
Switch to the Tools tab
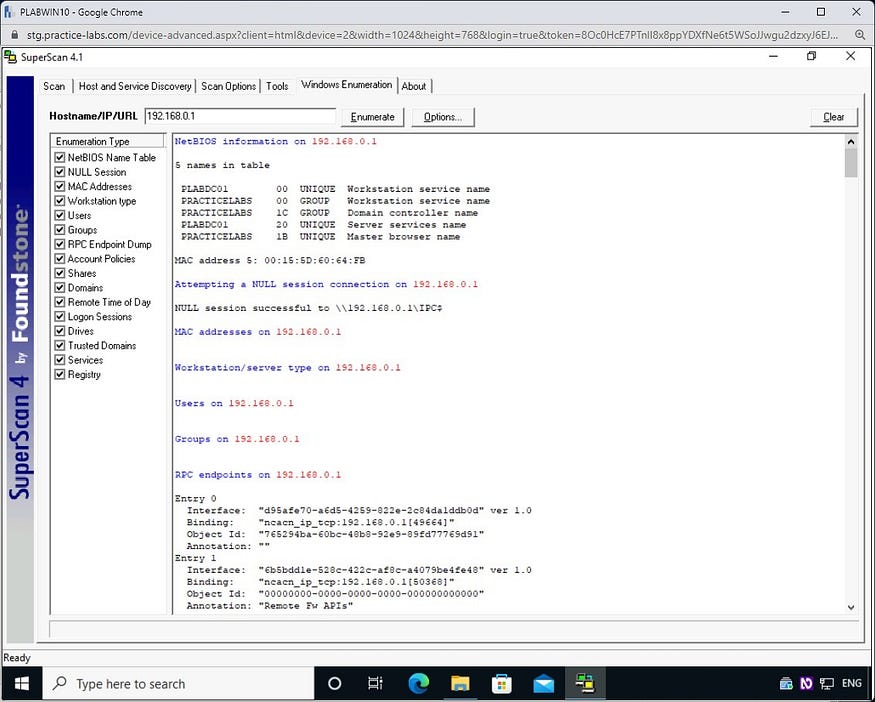(277, 86)
